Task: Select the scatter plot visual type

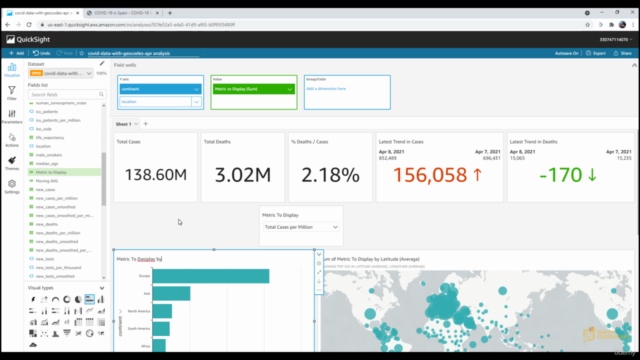Action: pyautogui.click(x=44, y=333)
